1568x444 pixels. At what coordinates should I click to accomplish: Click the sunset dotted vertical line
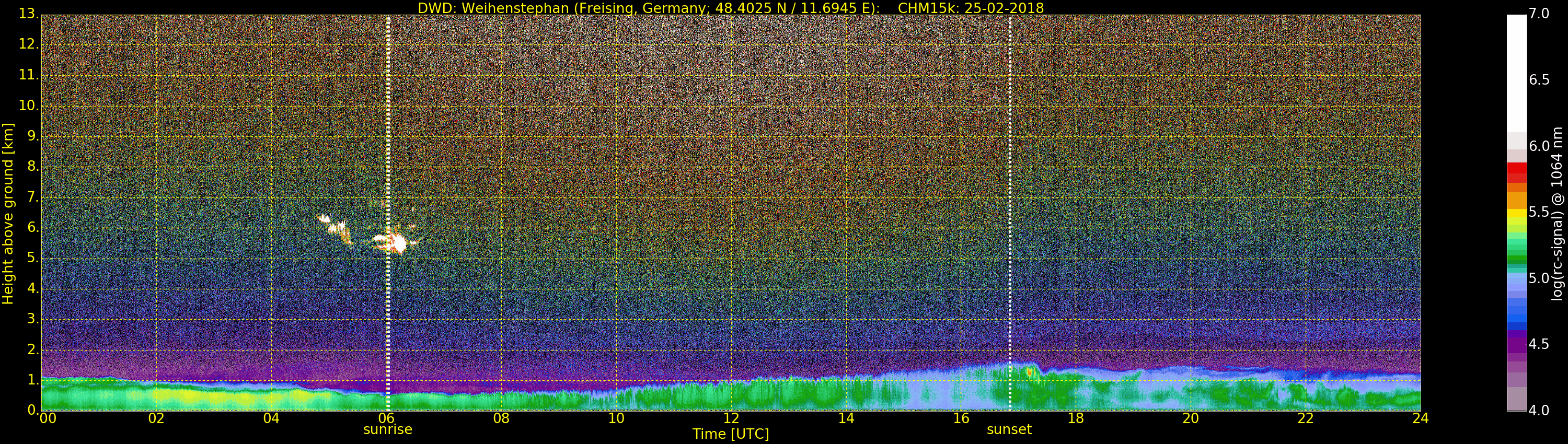tap(1010, 182)
